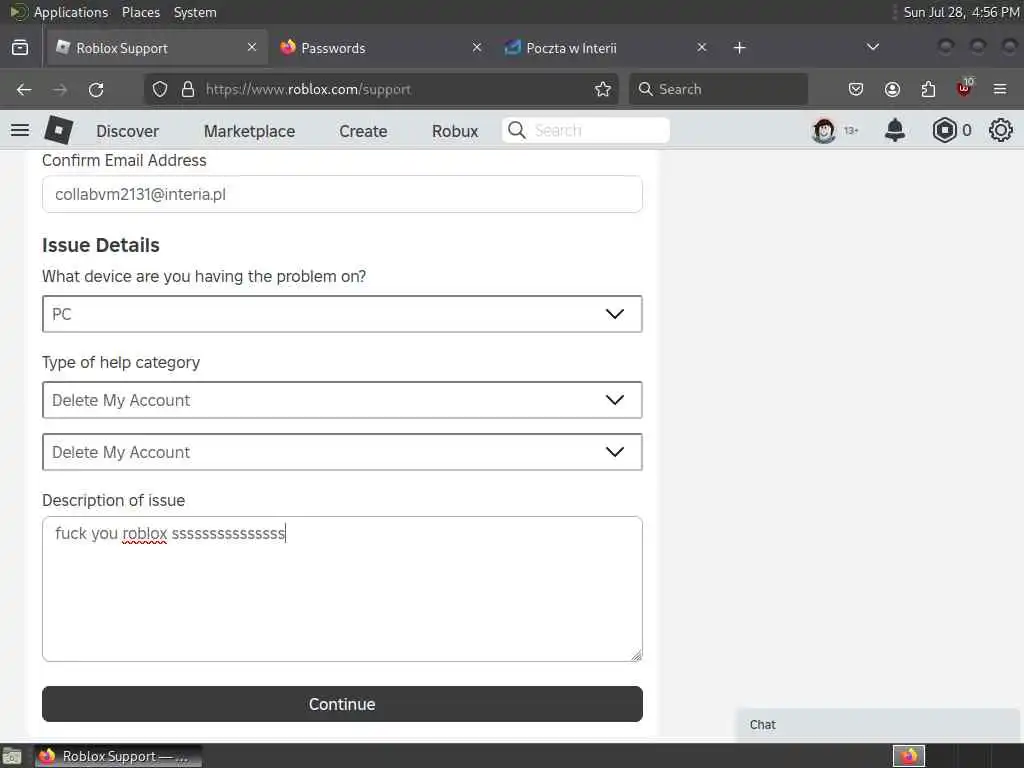This screenshot has height=768, width=1024.
Task: Reload the current page
Action: click(96, 89)
